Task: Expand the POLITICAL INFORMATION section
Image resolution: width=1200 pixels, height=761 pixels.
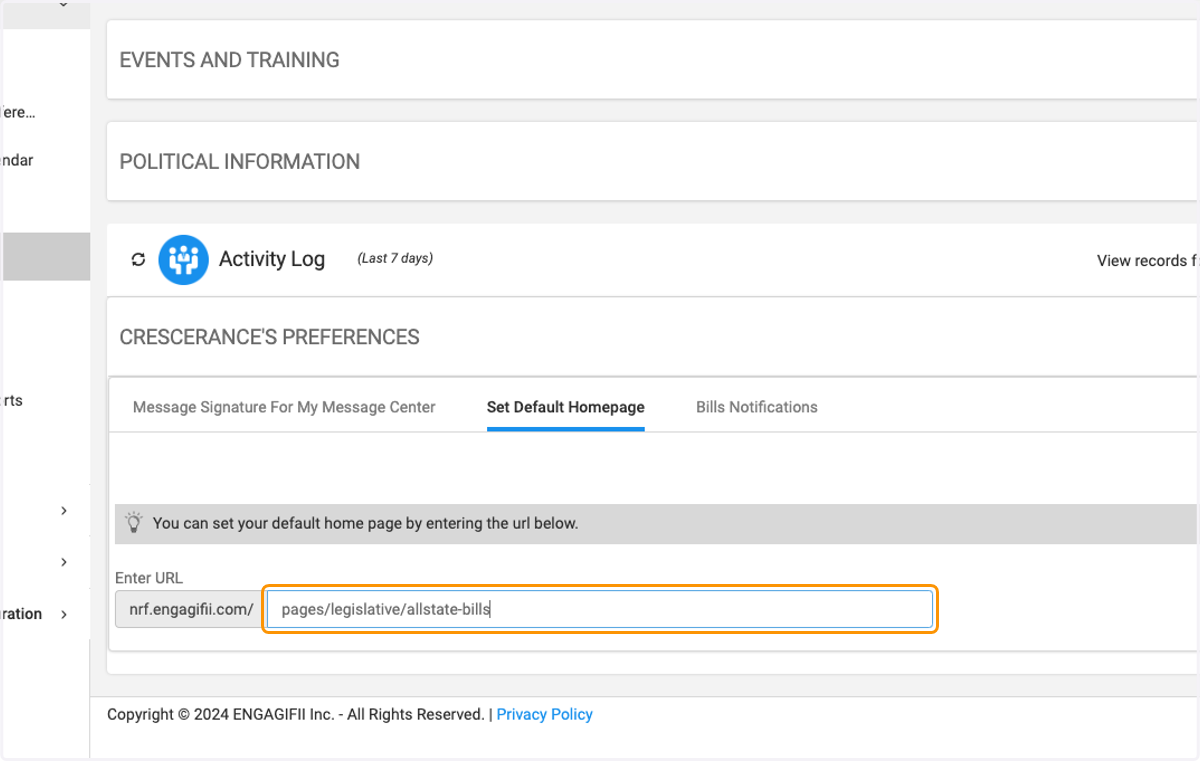Action: click(239, 162)
